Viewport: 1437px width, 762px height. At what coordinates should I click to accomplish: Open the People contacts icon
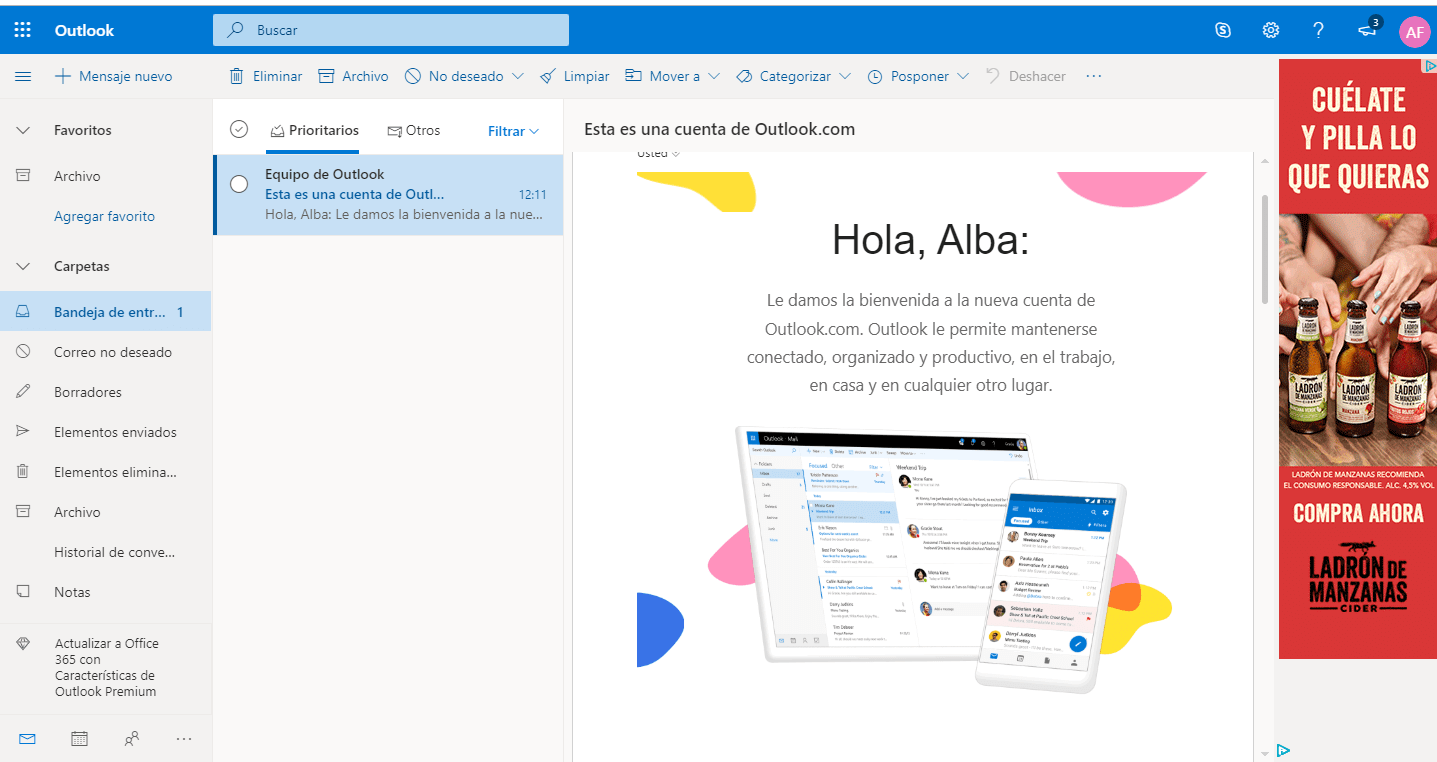[x=131, y=739]
